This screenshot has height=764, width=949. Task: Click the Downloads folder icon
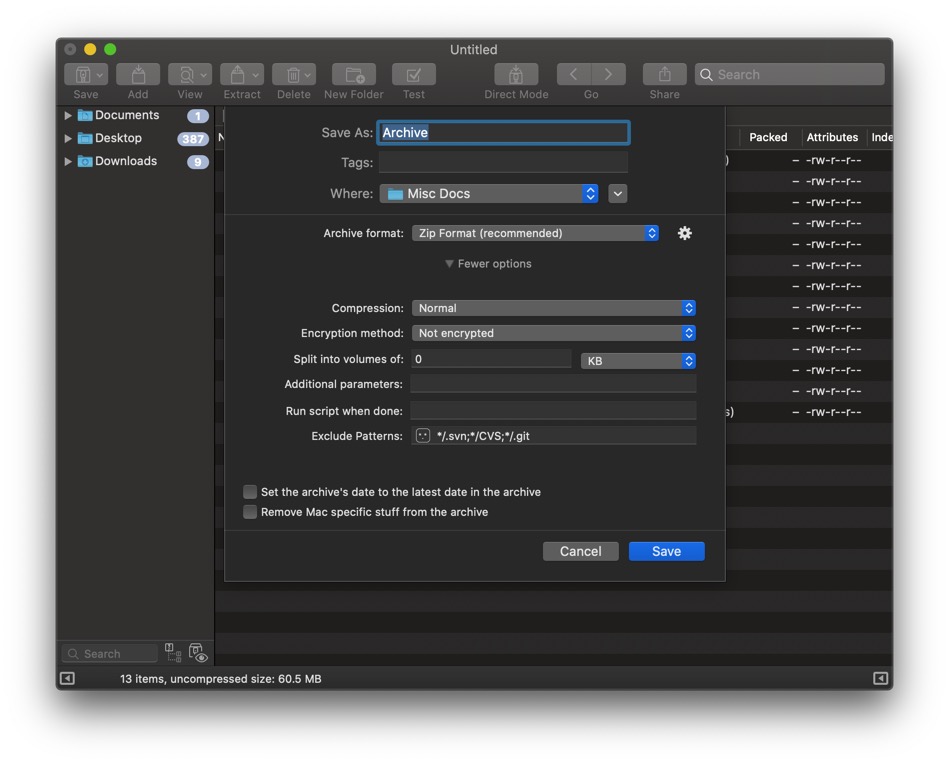(85, 161)
